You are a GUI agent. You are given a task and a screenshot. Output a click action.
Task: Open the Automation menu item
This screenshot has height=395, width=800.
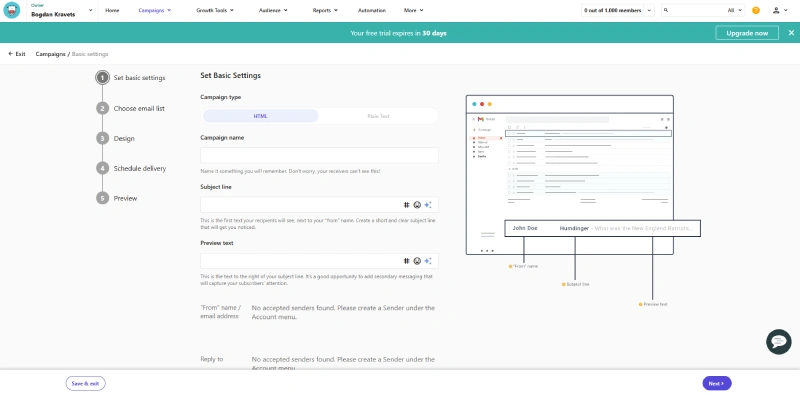pyautogui.click(x=372, y=10)
